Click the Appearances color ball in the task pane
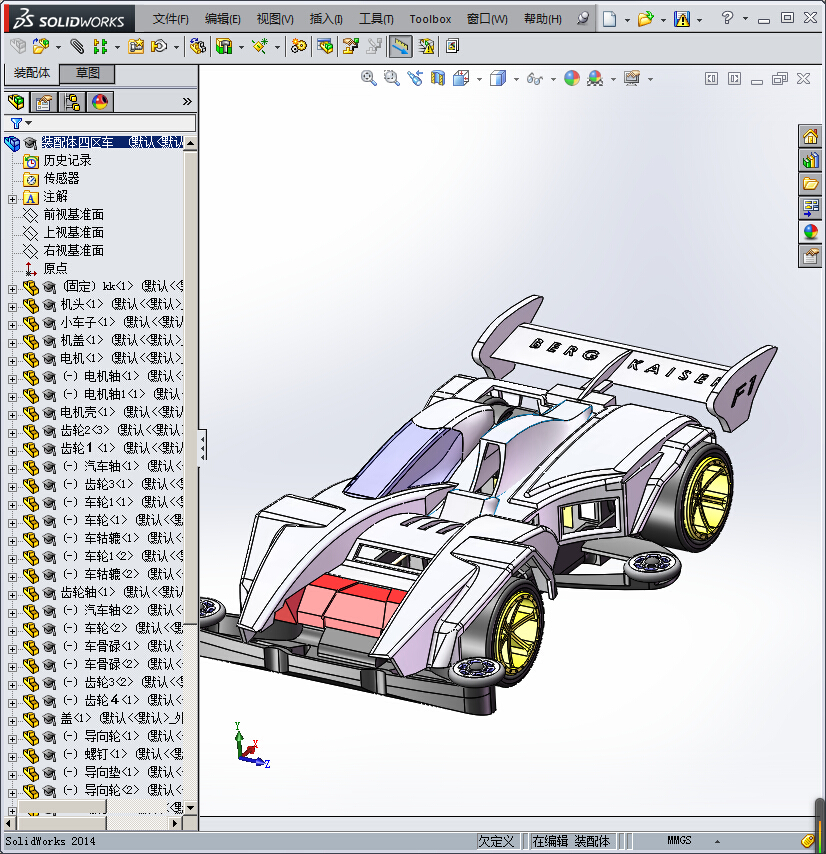This screenshot has height=854, width=826. tap(810, 232)
